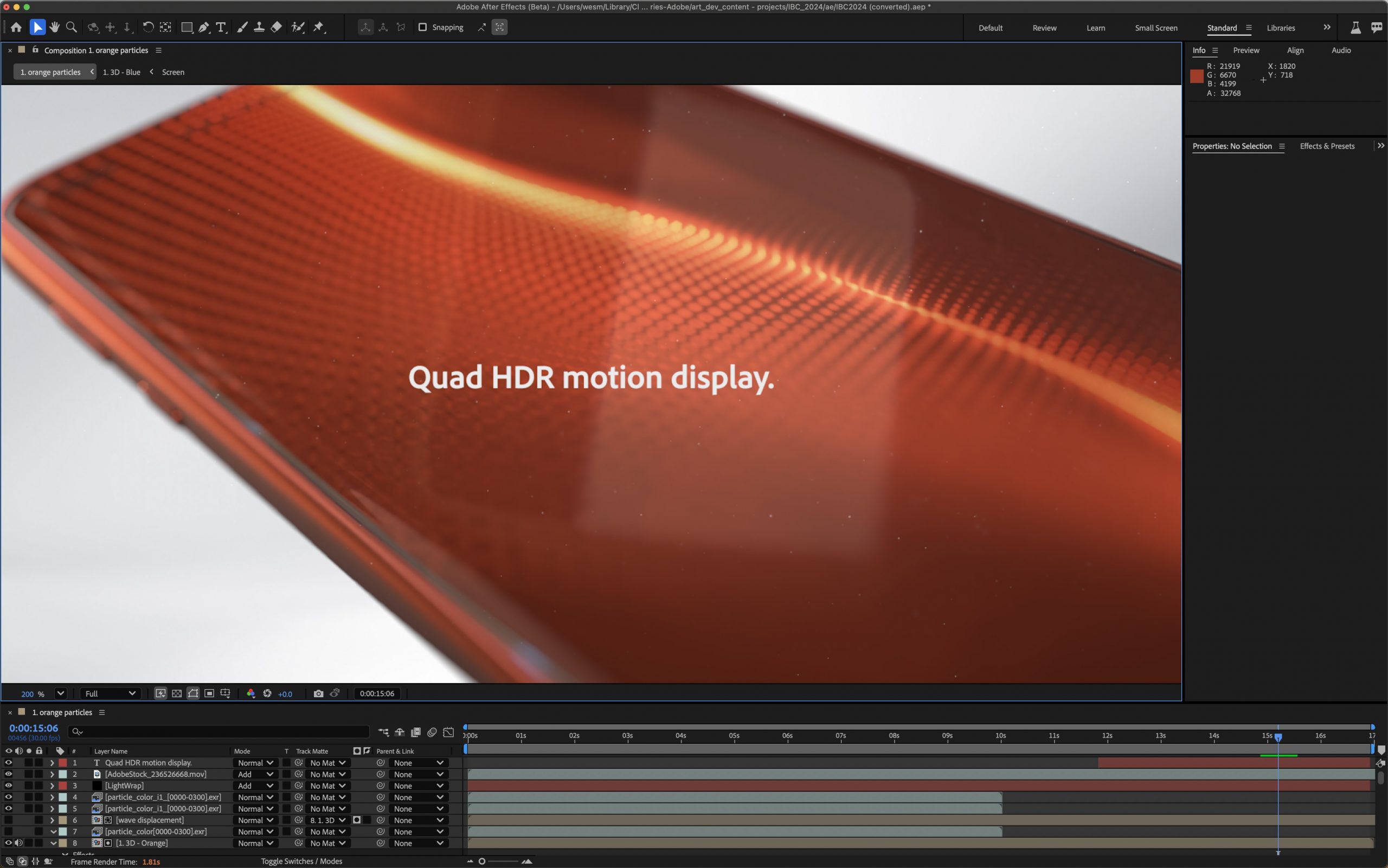The height and width of the screenshot is (868, 1388).
Task: Switch to the Review workspace
Action: click(x=1044, y=28)
